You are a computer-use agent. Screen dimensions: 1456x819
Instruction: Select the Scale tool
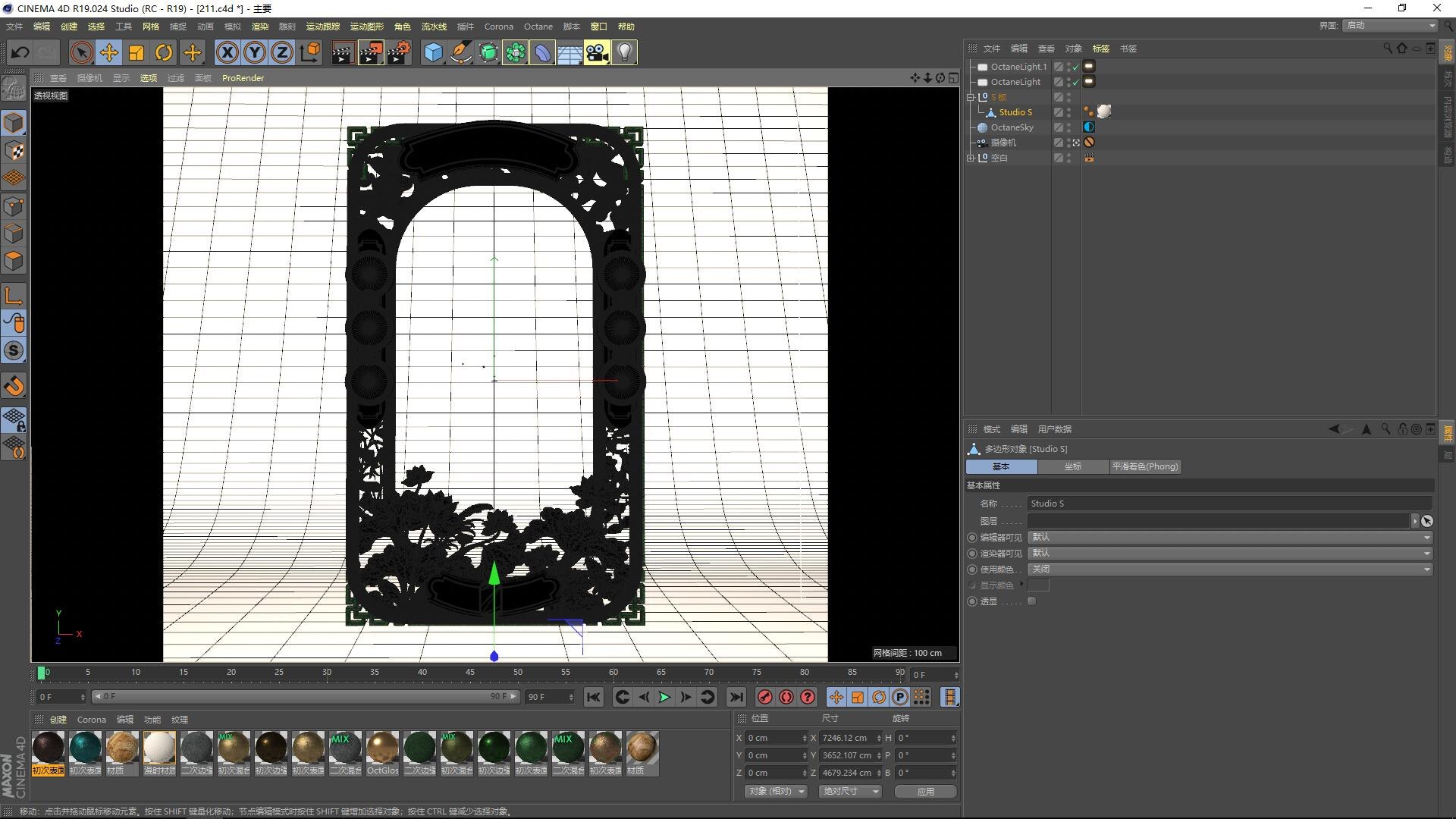pyautogui.click(x=136, y=52)
